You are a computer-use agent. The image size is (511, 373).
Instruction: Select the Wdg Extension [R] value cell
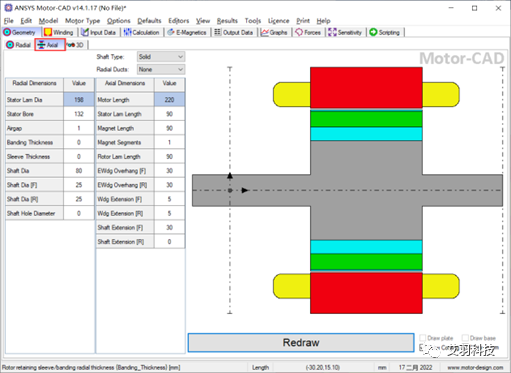(169, 213)
